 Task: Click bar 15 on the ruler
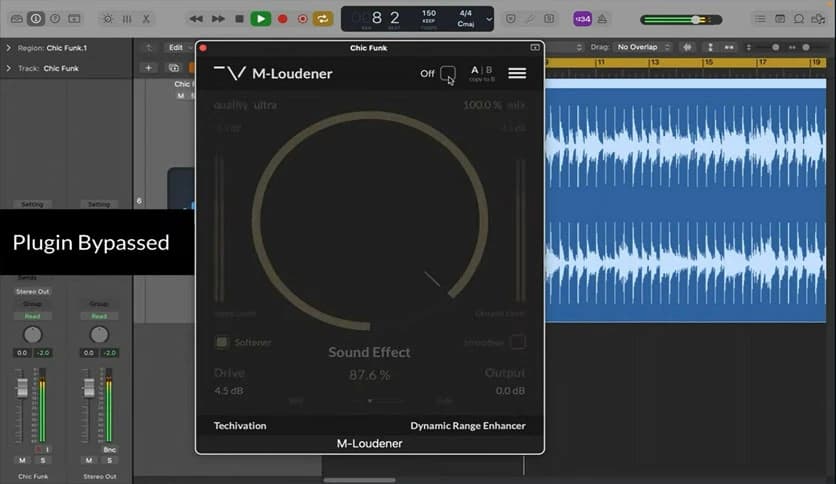(x=709, y=62)
